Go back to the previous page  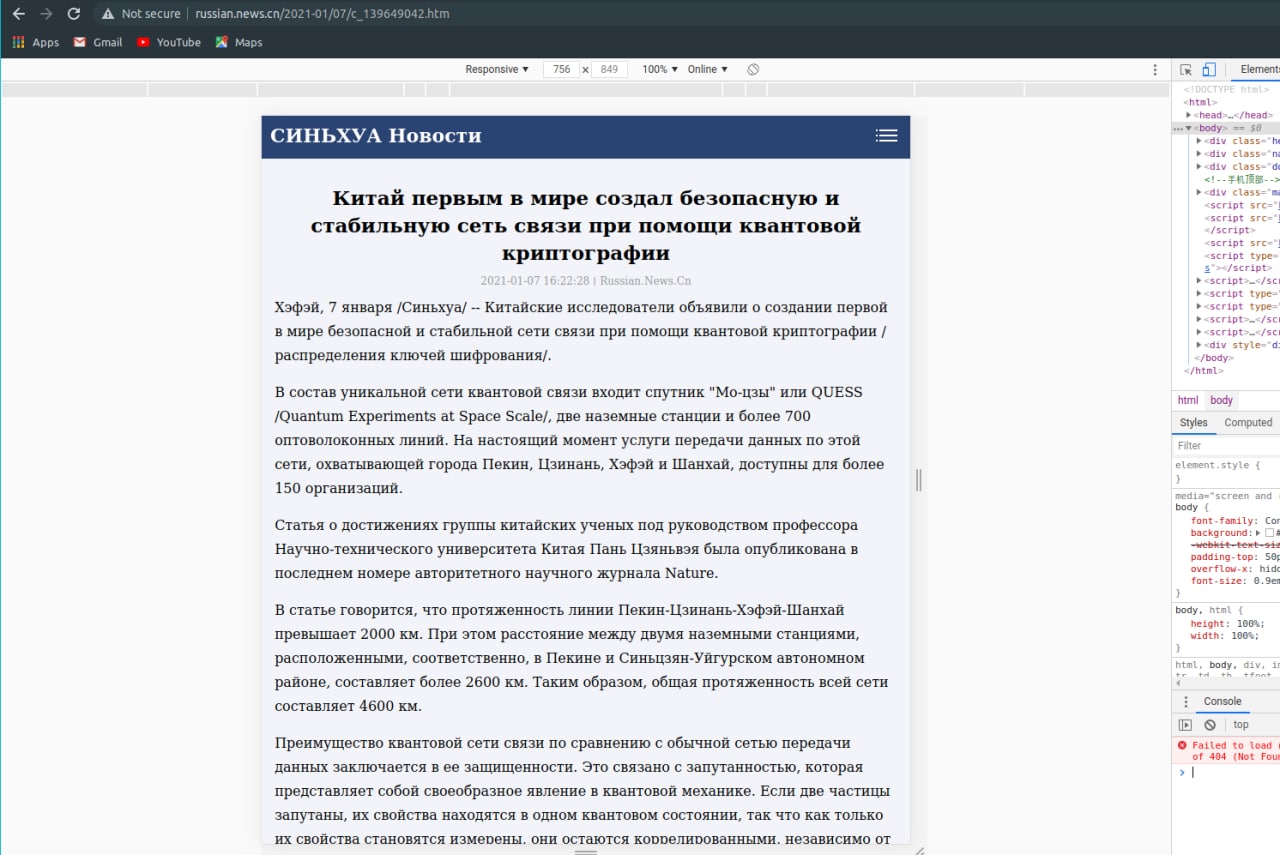18,14
